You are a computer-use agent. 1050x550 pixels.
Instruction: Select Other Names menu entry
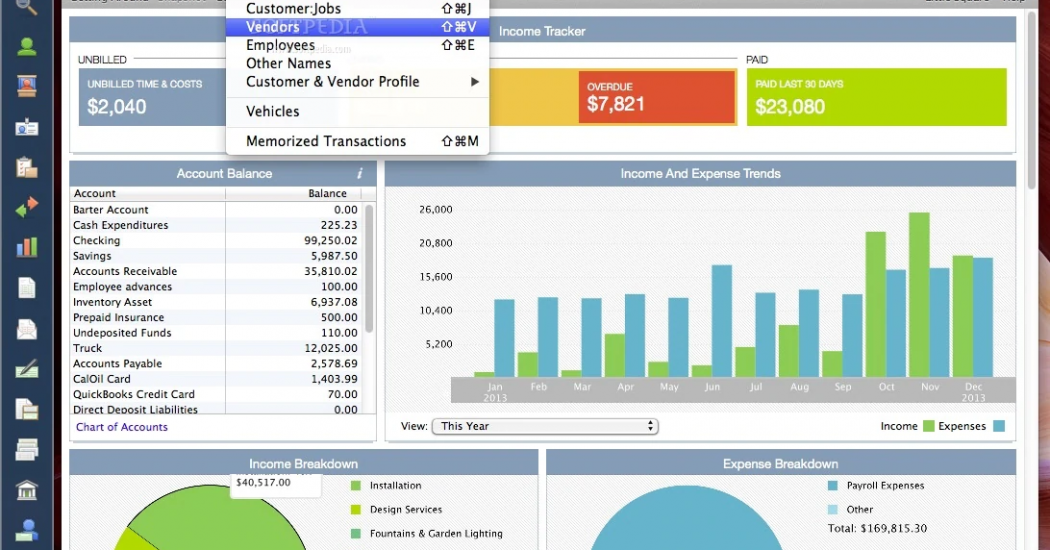pos(358,63)
